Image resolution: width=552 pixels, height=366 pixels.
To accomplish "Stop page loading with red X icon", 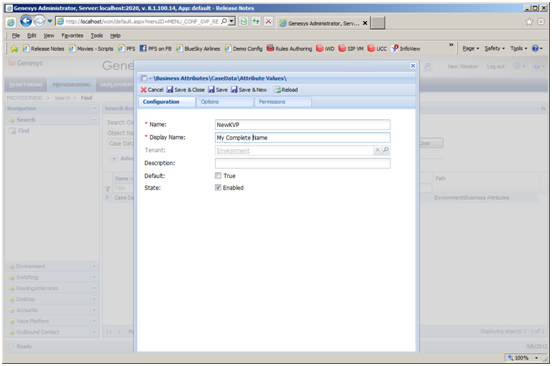I will tap(269, 21).
